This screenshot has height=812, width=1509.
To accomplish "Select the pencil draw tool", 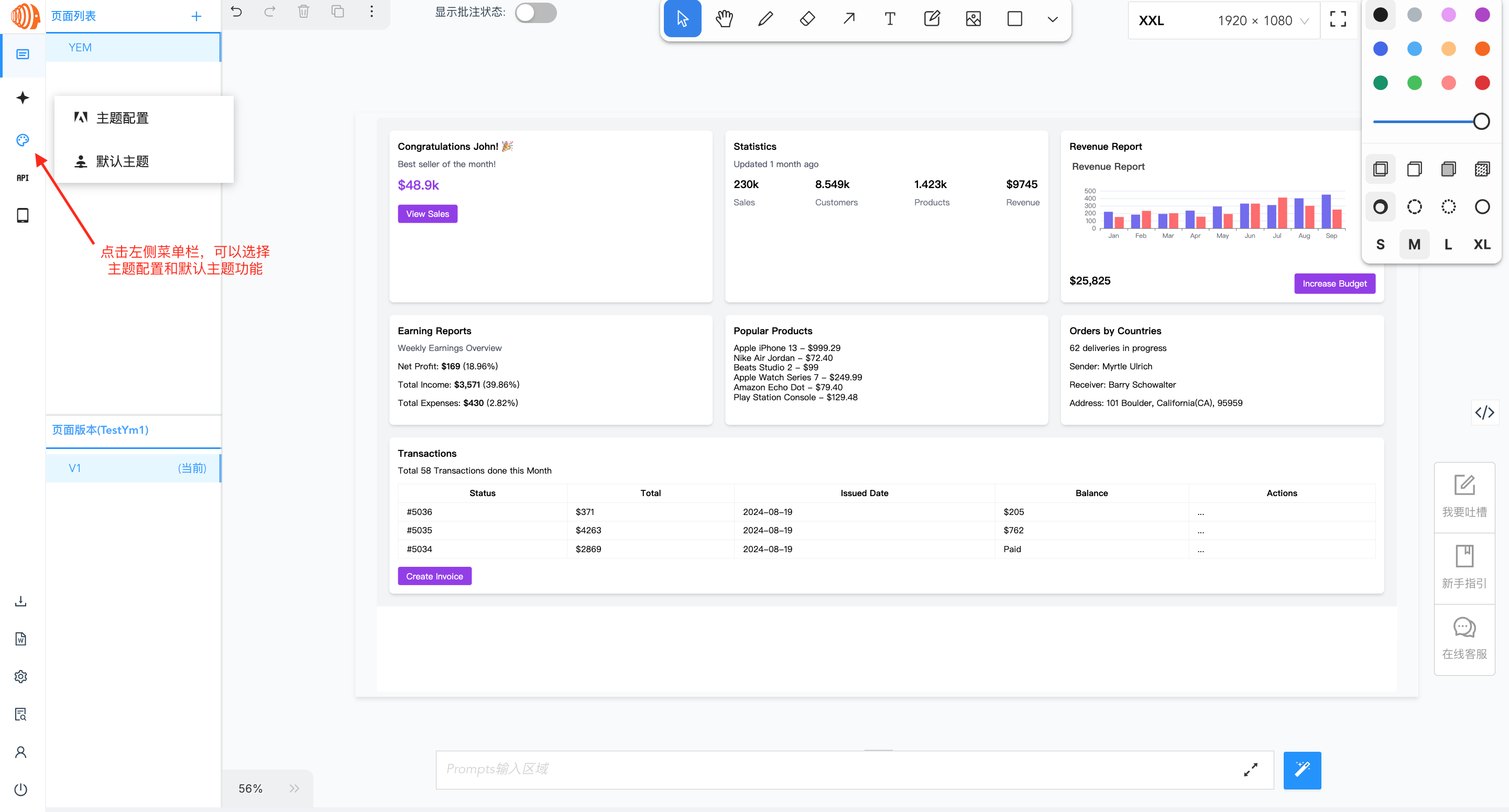I will point(765,19).
